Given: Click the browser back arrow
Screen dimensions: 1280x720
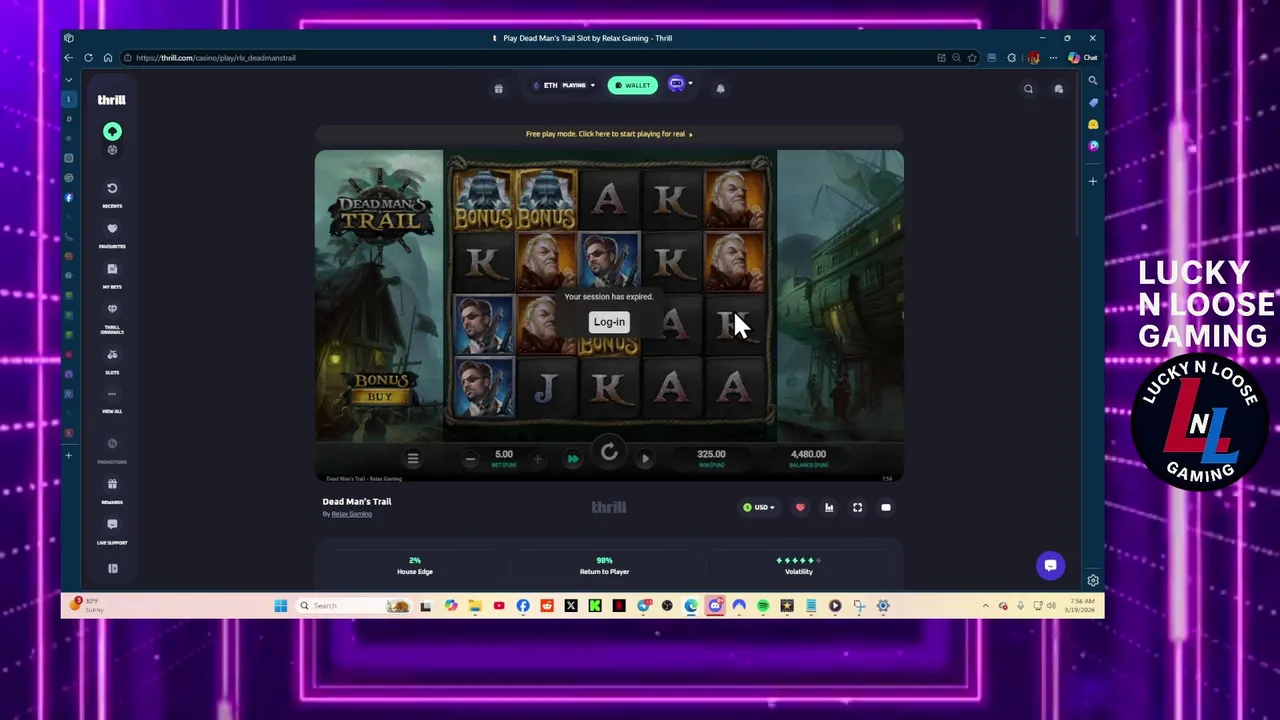Looking at the screenshot, I should (x=68, y=58).
